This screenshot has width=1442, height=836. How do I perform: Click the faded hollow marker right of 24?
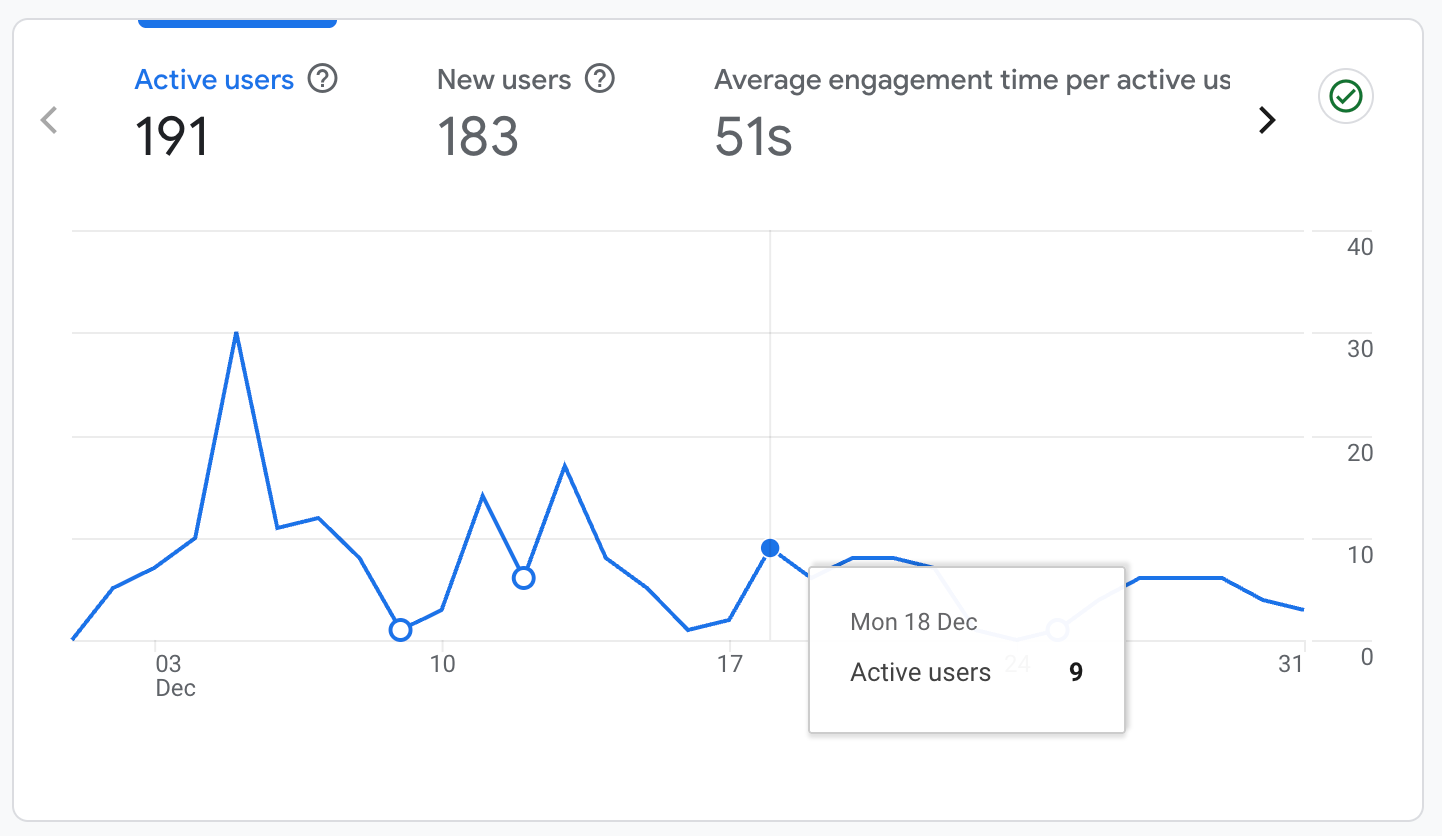pyautogui.click(x=1058, y=630)
